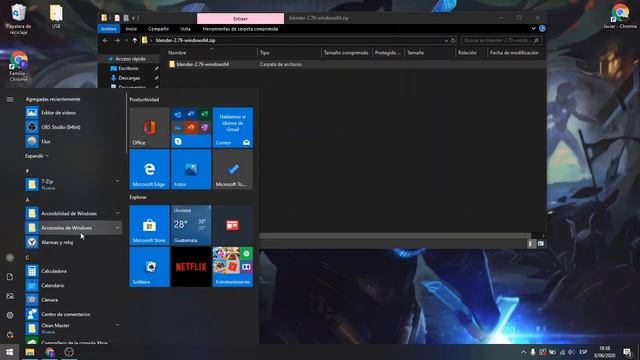Open the red news tile
640x360 pixels.
click(233, 225)
